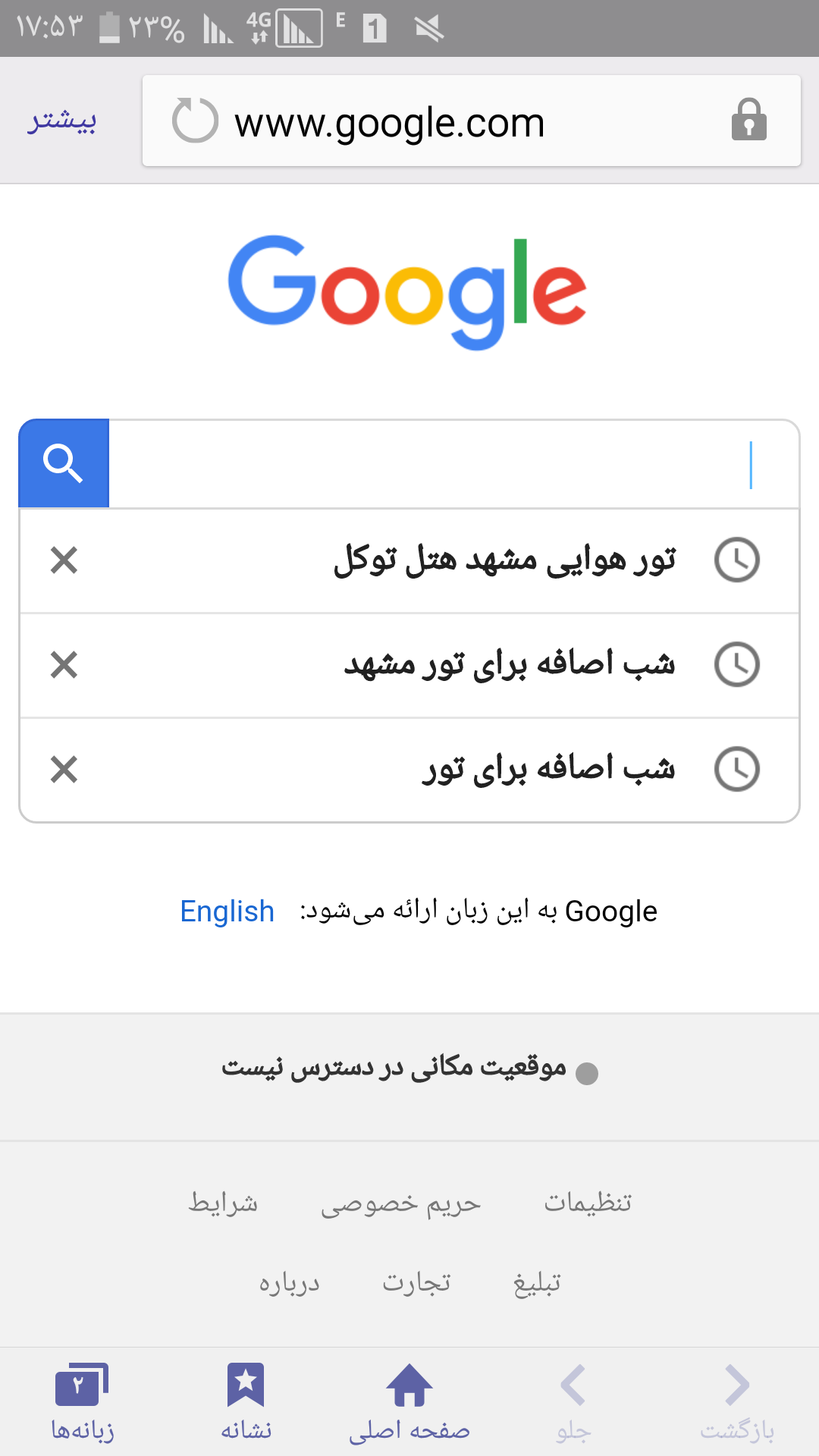The width and height of the screenshot is (819, 1456).
Task: Open the شرایط (terms) link
Action: click(223, 1203)
